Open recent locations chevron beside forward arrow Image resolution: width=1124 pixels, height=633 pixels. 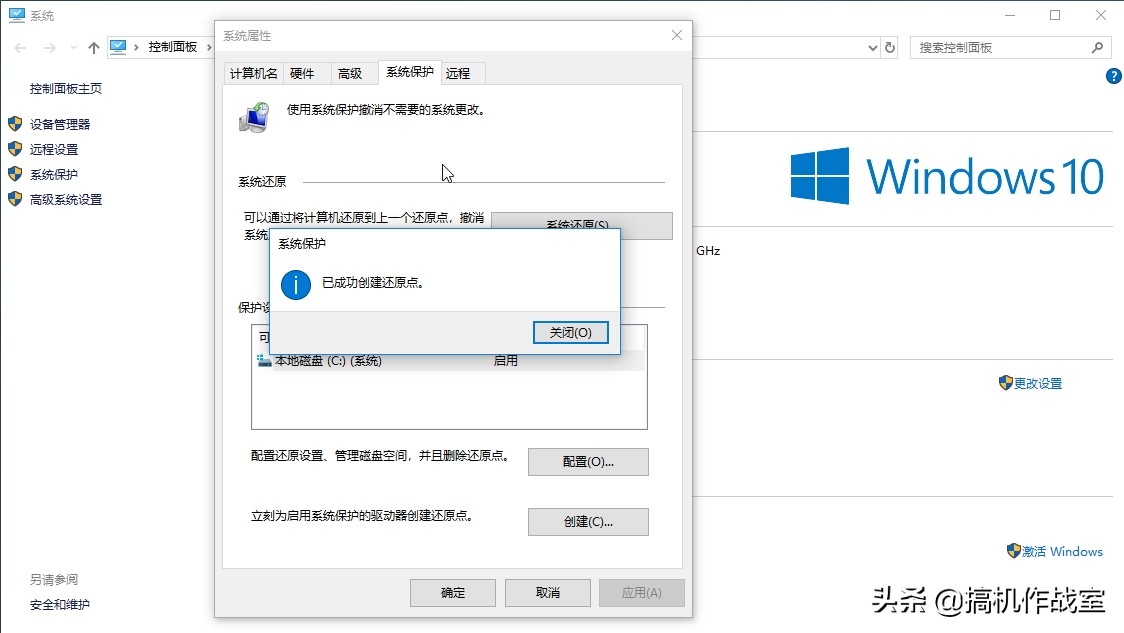(72, 46)
